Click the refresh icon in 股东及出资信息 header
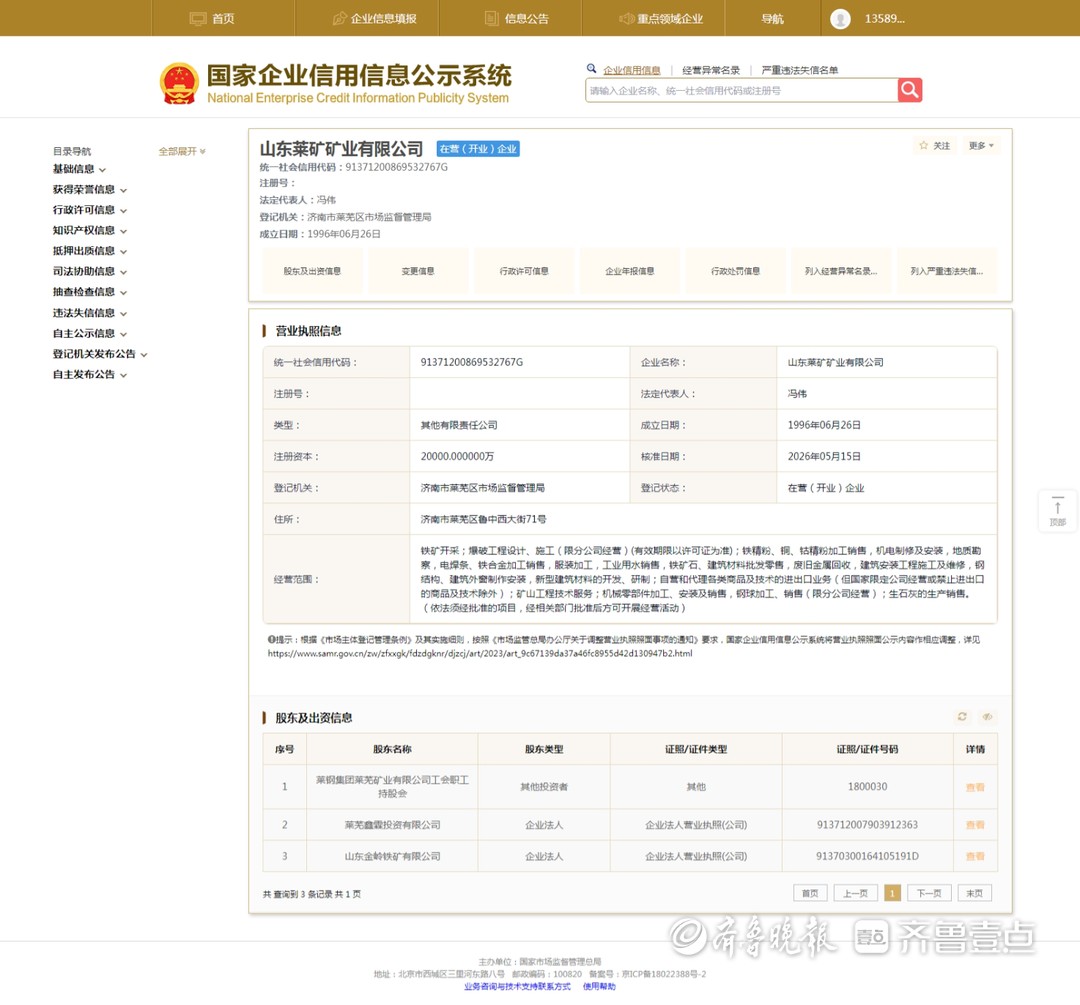 pos(962,717)
